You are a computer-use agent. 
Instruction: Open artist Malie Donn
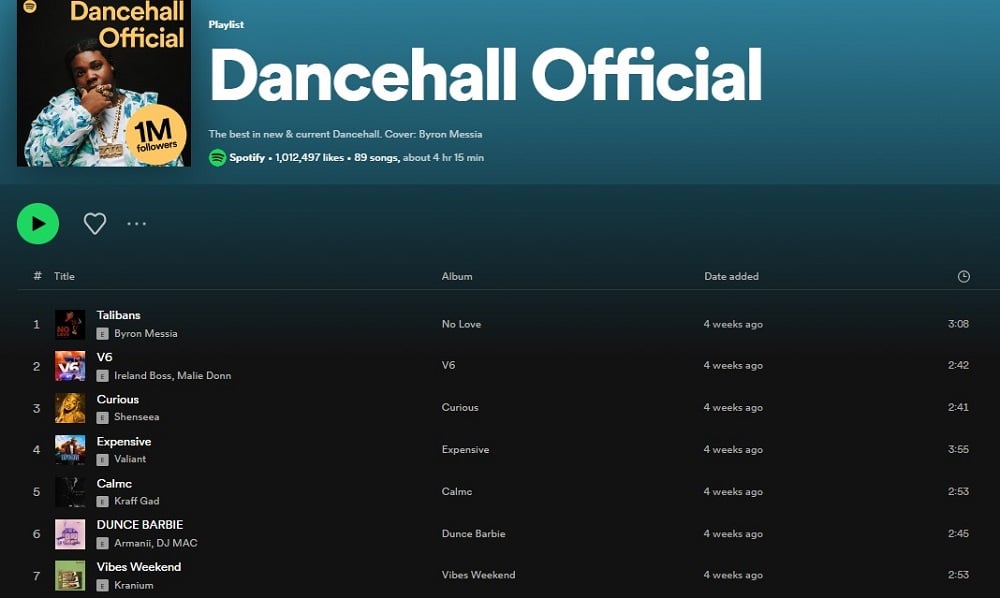(204, 376)
